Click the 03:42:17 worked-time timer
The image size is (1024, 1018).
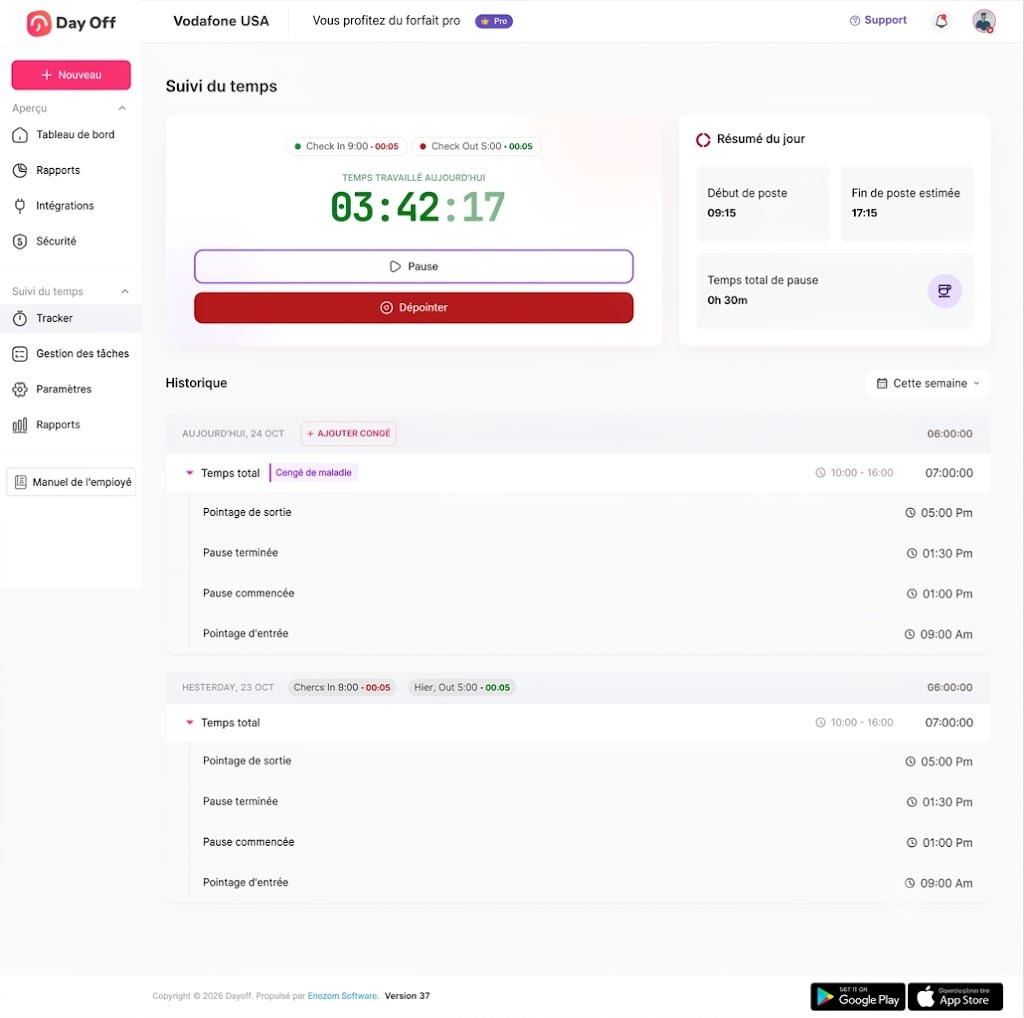(x=417, y=208)
